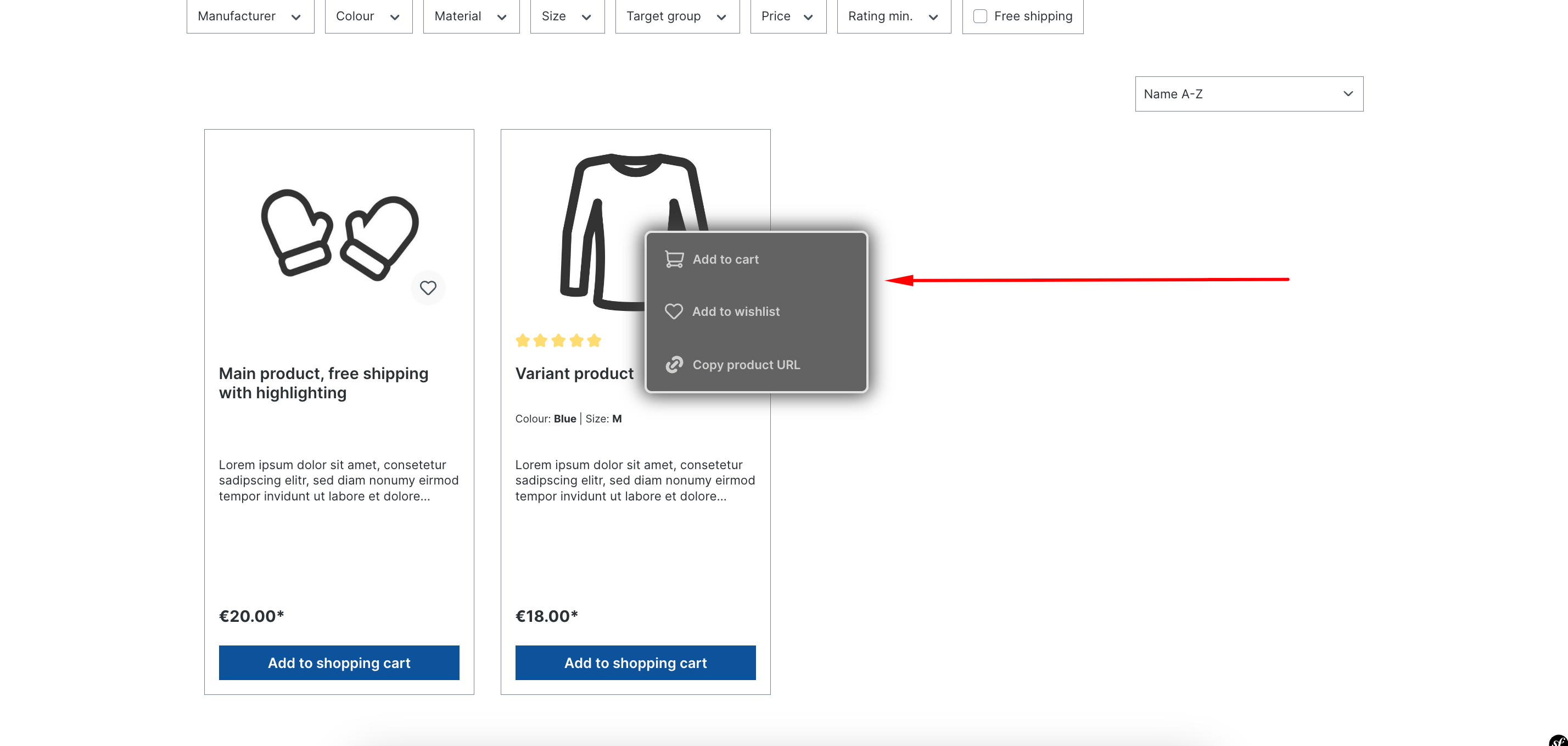Click the link icon beside Copy product URL
The width and height of the screenshot is (1568, 746).
[674, 364]
